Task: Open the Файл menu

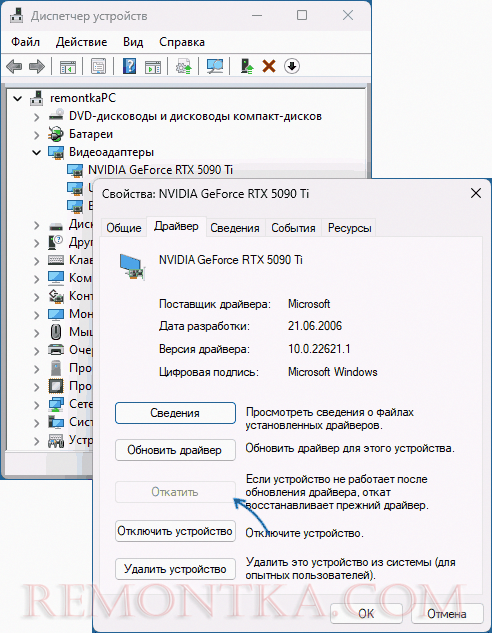Action: point(25,42)
